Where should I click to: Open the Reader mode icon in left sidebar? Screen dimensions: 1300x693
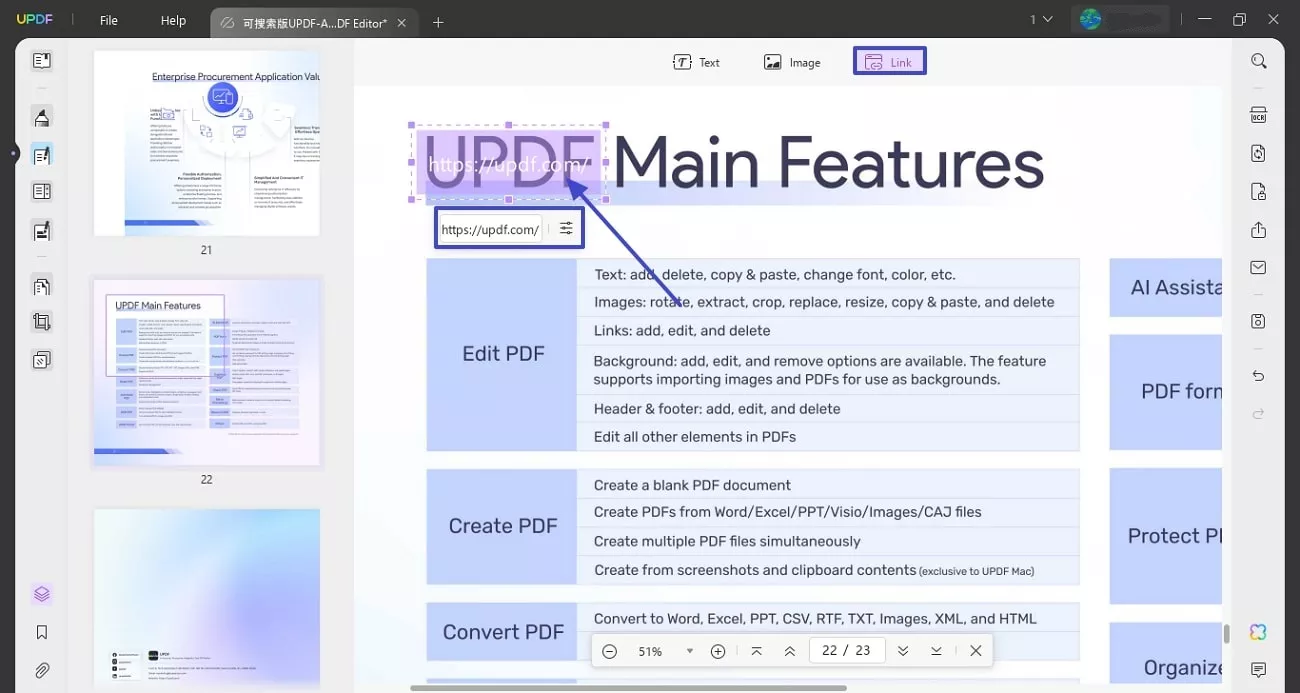click(x=41, y=61)
